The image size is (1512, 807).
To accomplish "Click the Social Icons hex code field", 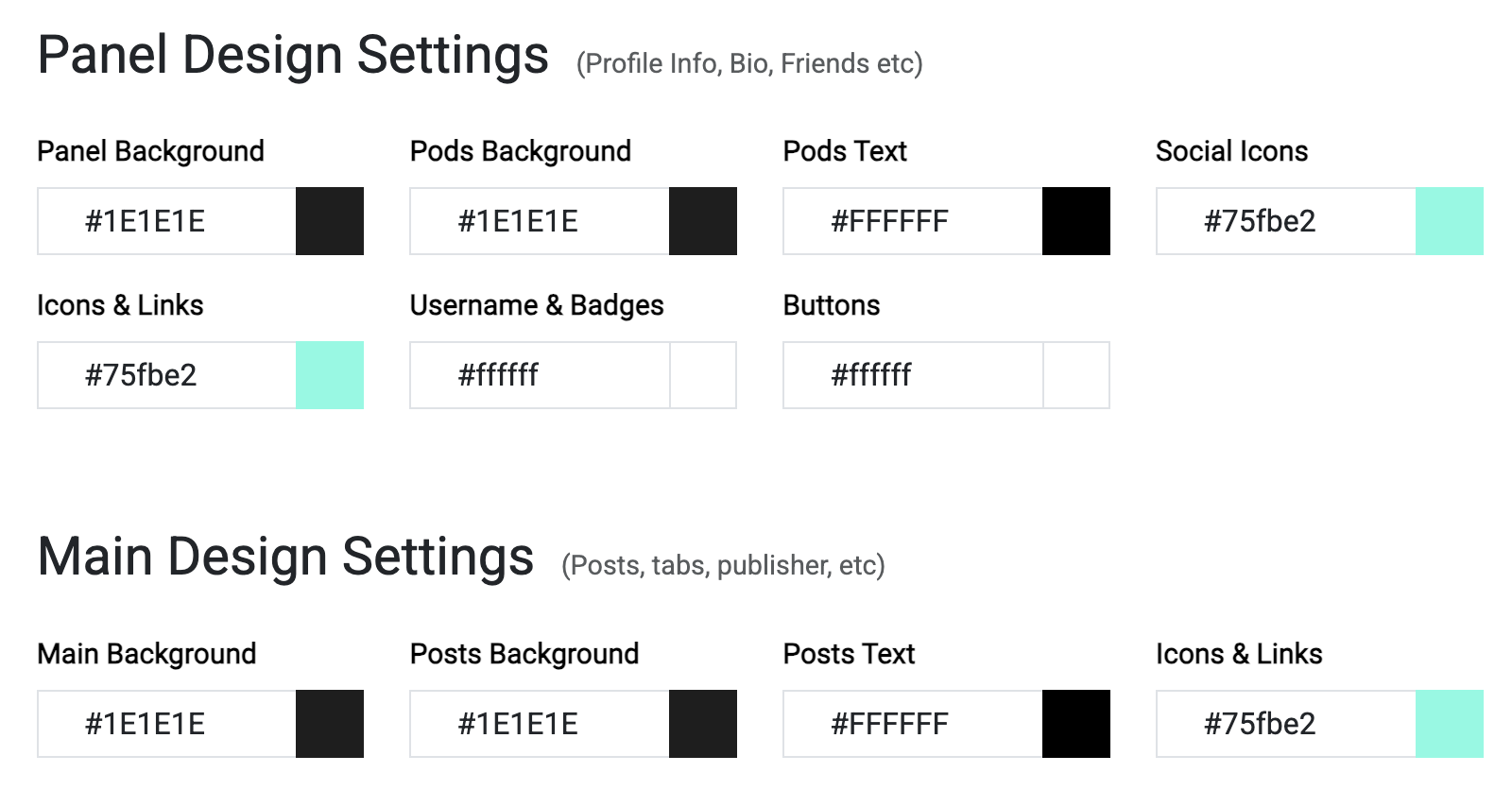I will tap(1286, 221).
